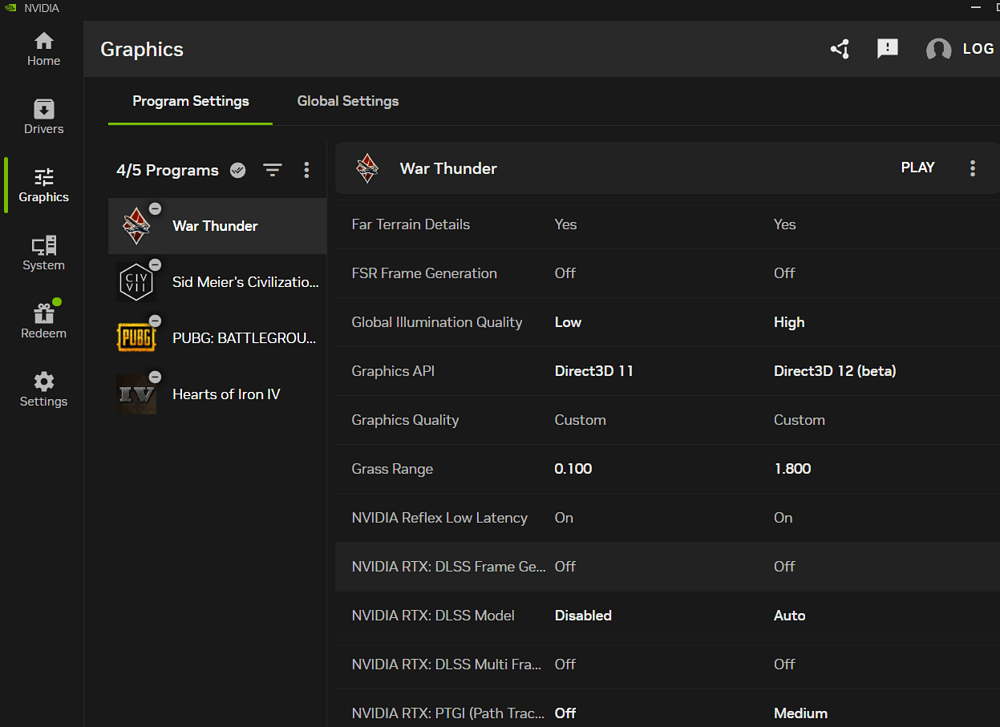
Task: Click NVIDIA Reflex Low Latency row
Action: pos(667,518)
